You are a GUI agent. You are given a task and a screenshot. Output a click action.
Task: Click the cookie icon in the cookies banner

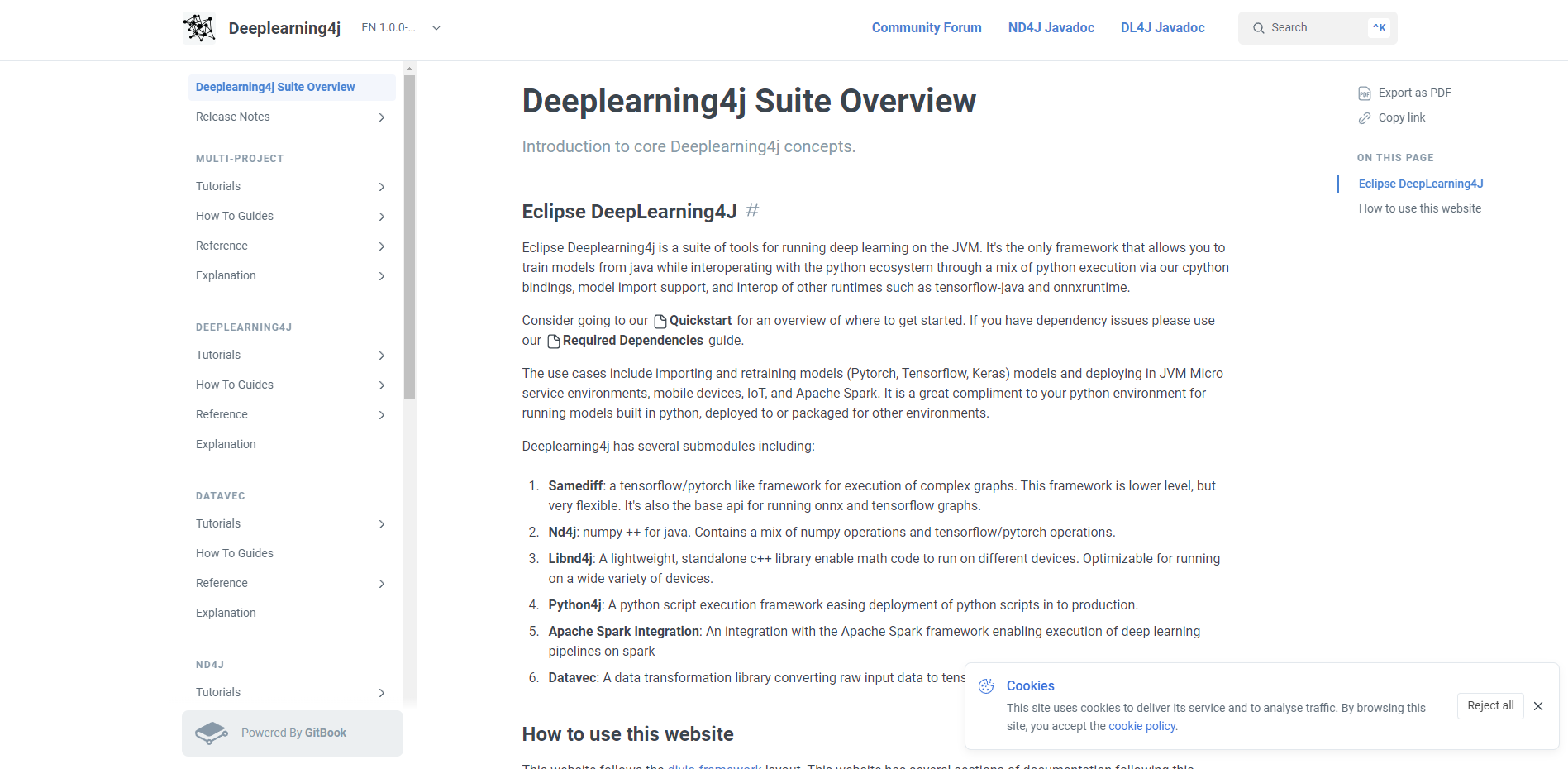coord(985,686)
